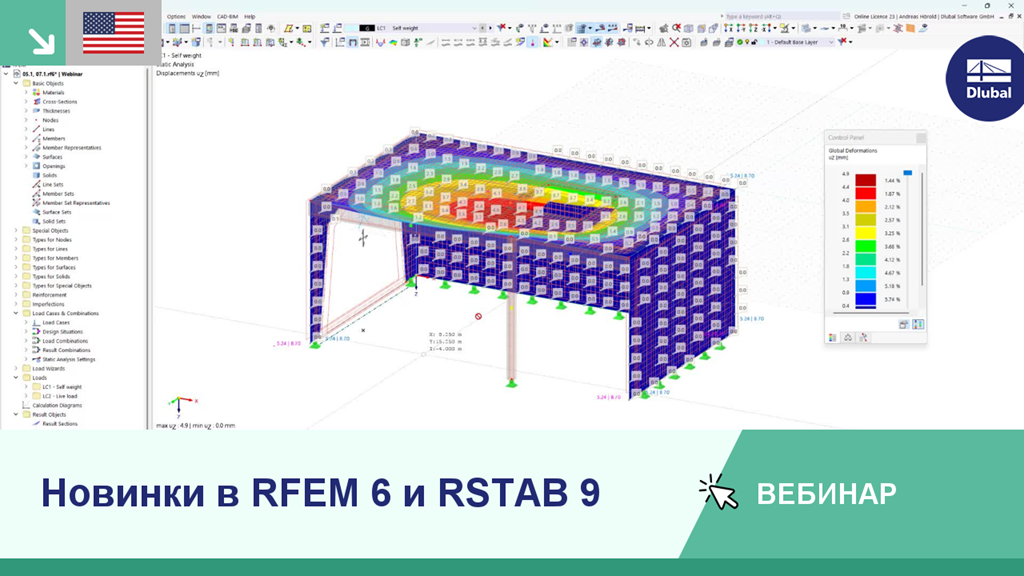The image size is (1024, 576).
Task: Click the mirror tool icon
Action: tap(661, 42)
